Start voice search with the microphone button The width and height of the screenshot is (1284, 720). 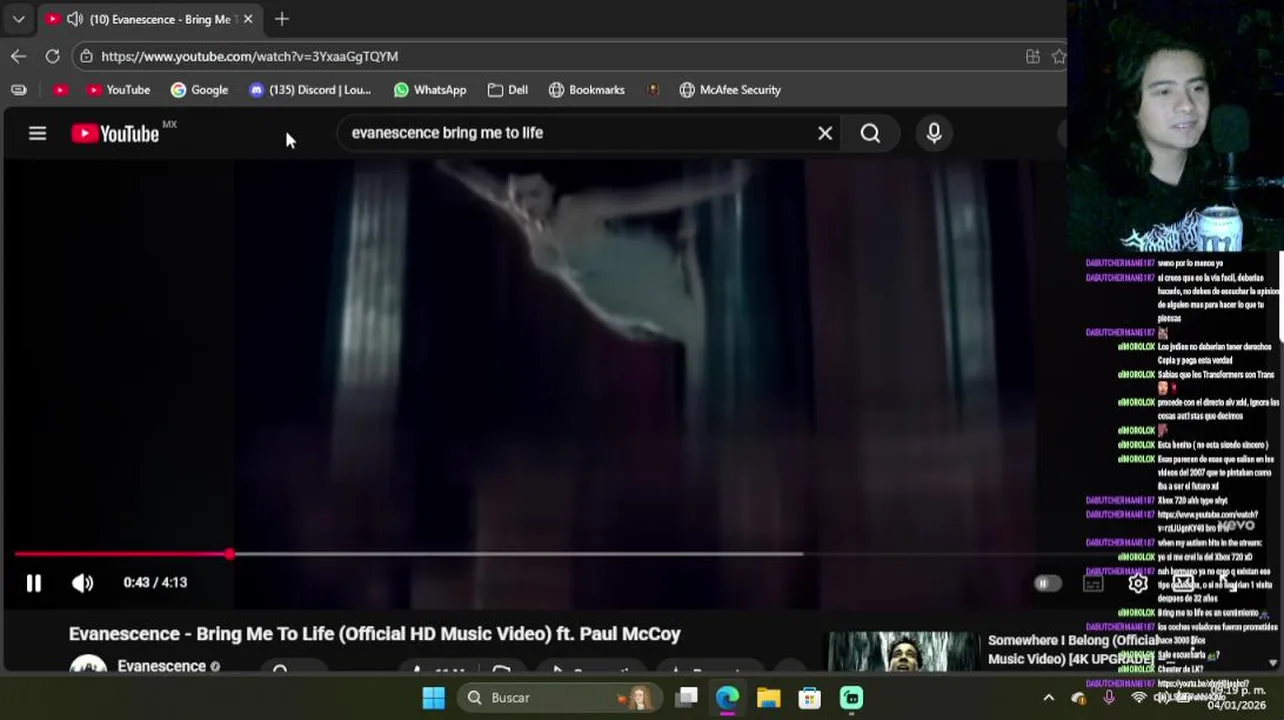click(x=934, y=133)
